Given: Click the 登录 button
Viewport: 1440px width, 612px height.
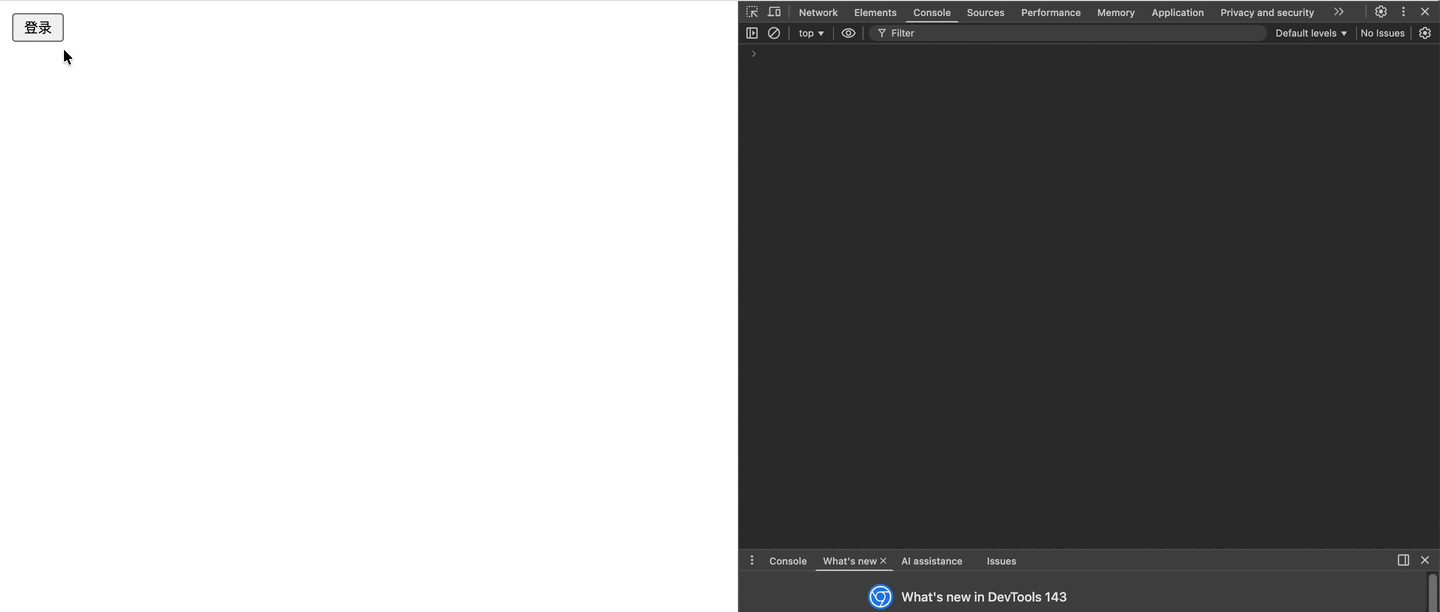Looking at the screenshot, I should [x=38, y=28].
